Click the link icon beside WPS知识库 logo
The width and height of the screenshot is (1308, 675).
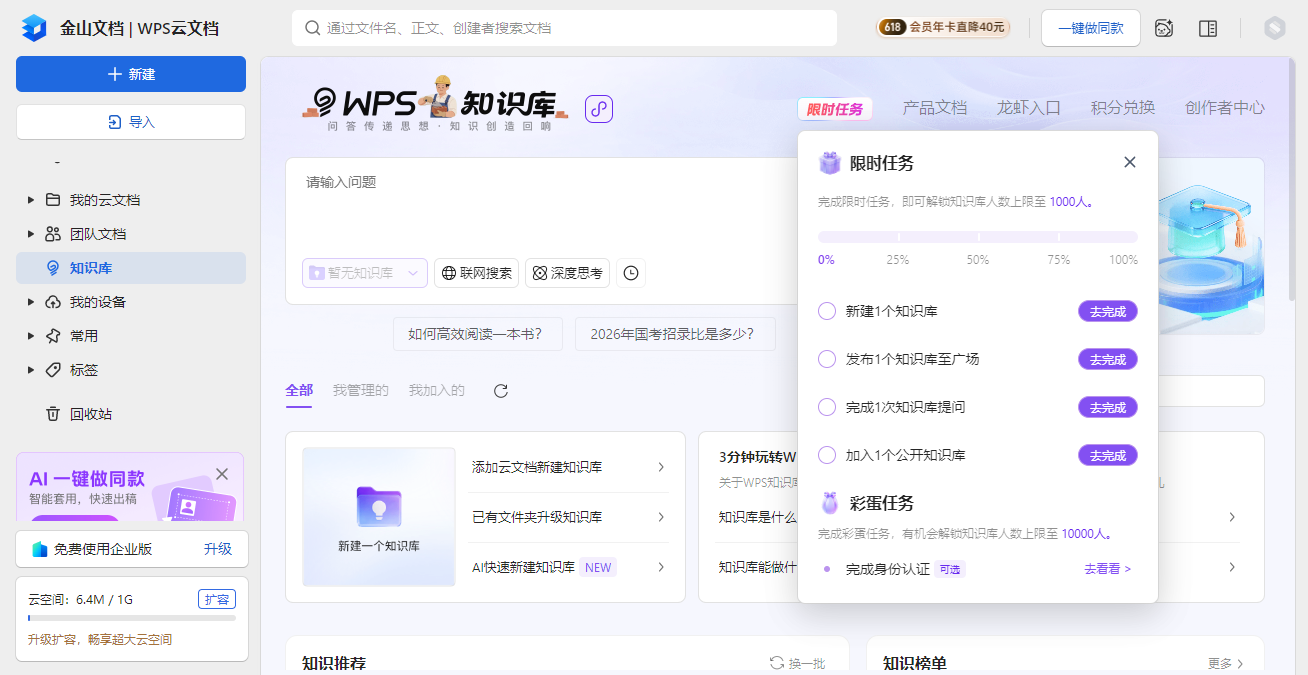(599, 109)
